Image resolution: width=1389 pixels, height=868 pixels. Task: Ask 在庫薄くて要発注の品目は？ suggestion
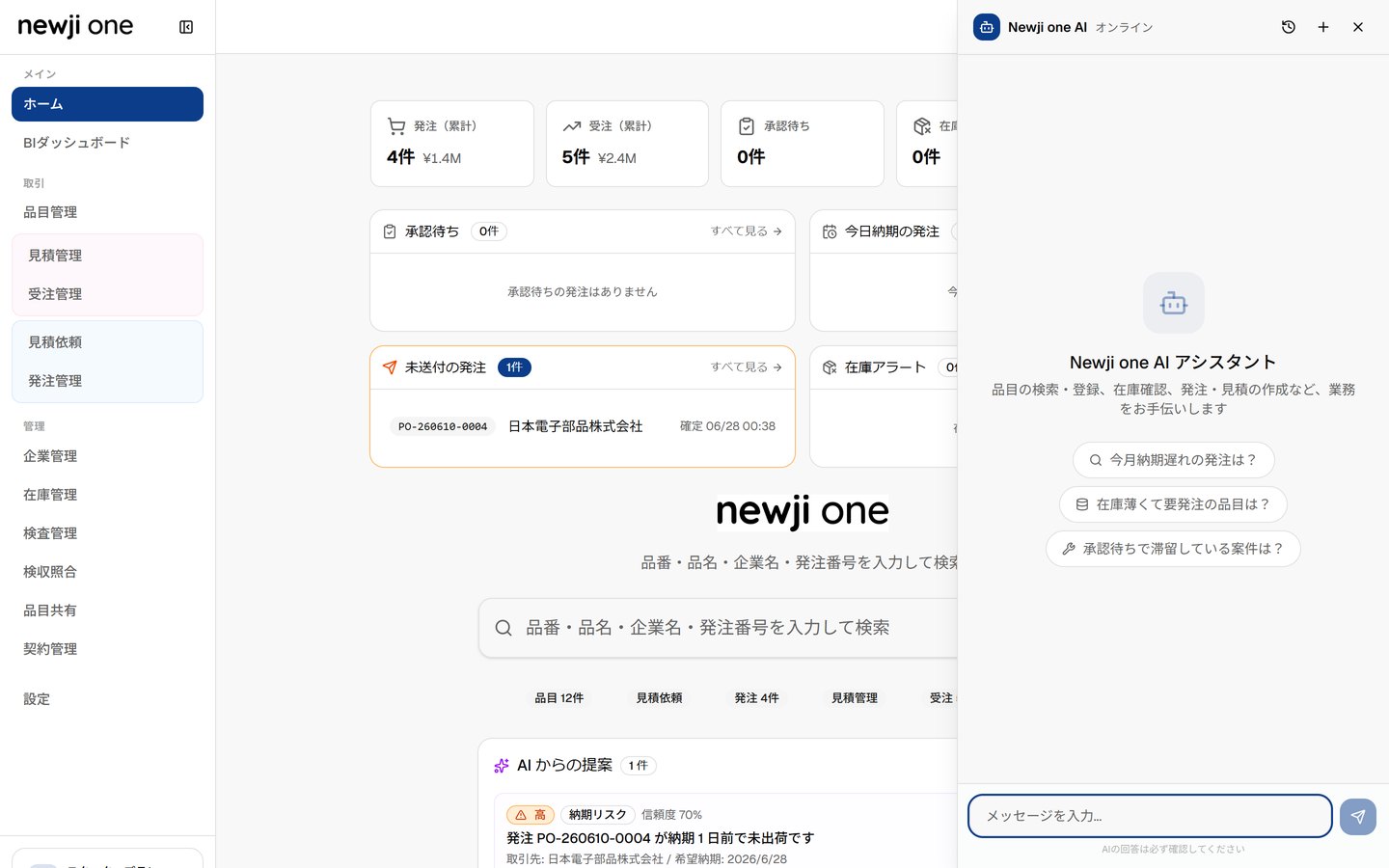1174,504
